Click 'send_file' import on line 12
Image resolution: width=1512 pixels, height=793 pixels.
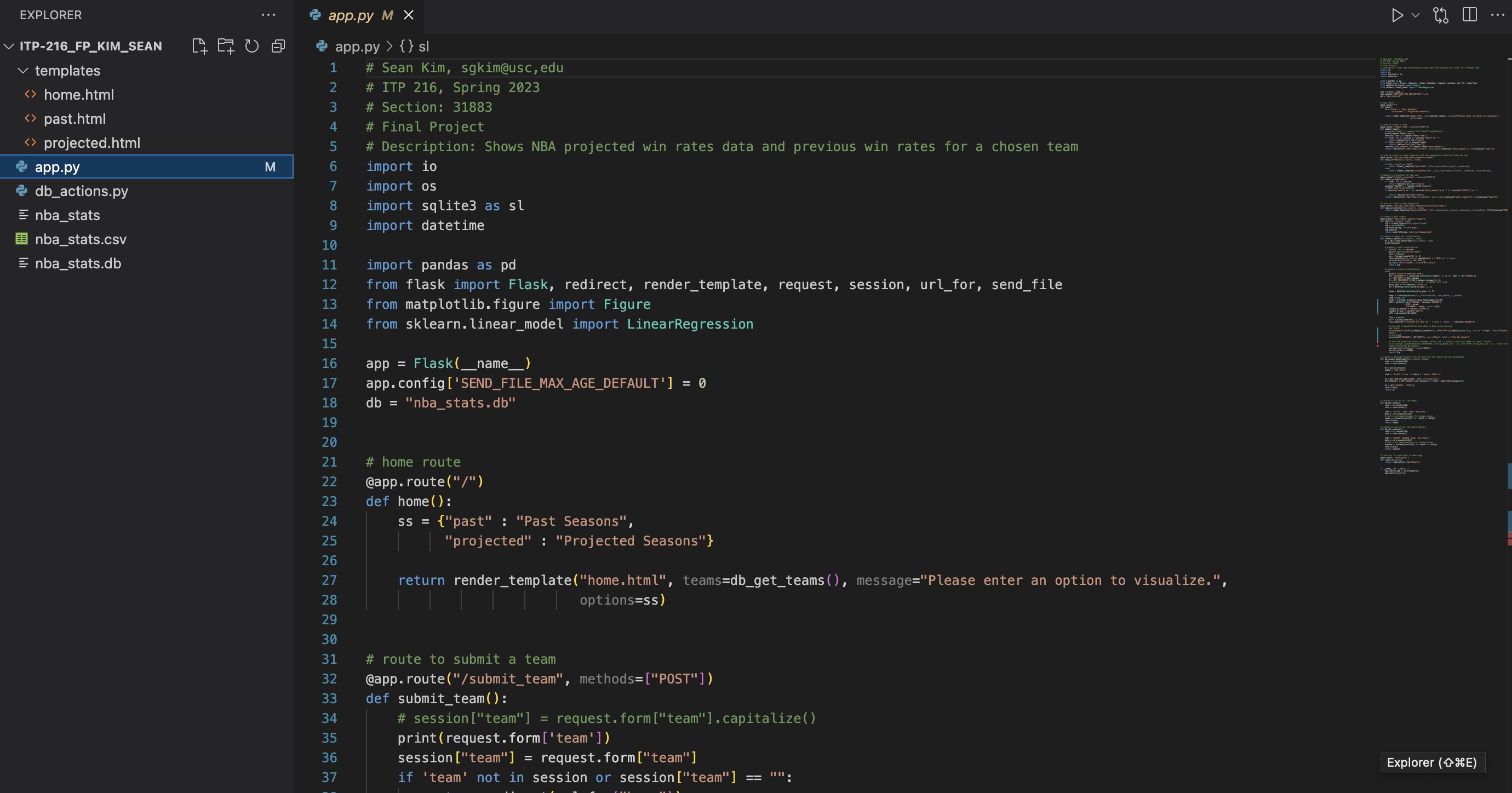coord(1027,285)
